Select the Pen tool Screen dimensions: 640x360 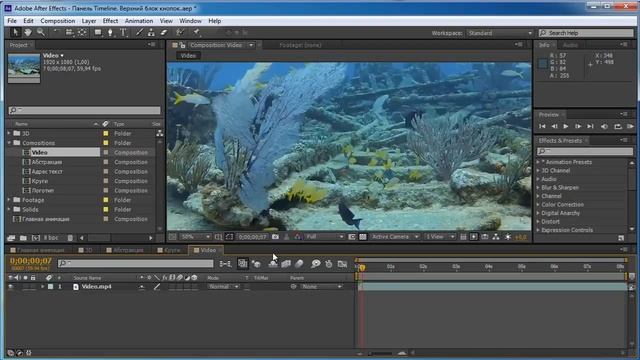[110, 32]
